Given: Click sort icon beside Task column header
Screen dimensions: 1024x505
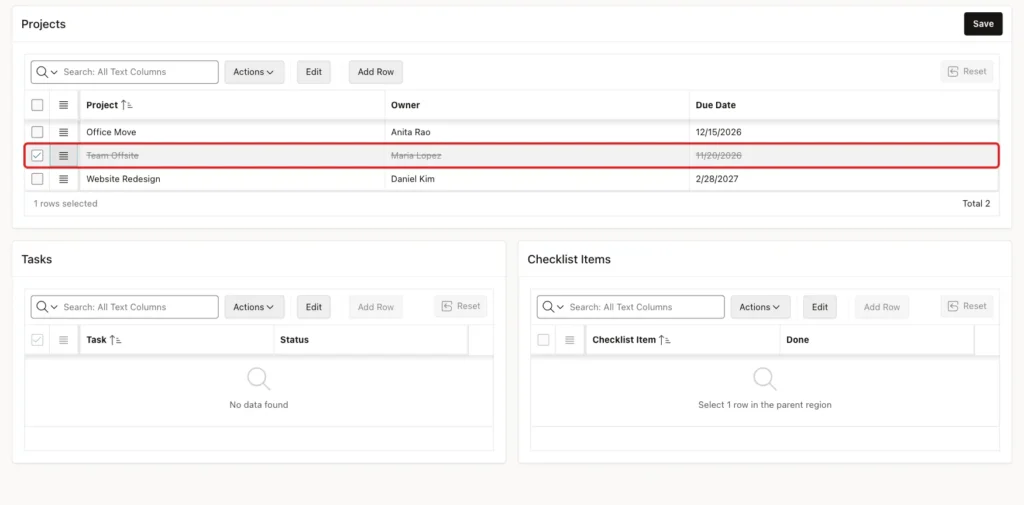Looking at the screenshot, I should (x=116, y=340).
